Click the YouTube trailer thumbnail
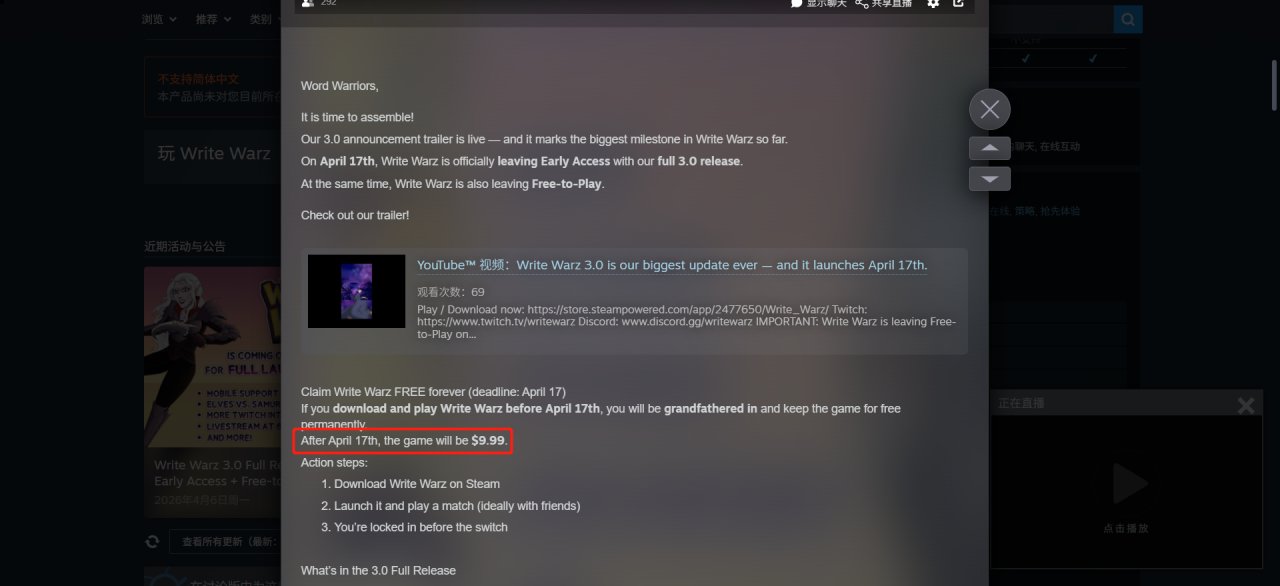Image resolution: width=1280 pixels, height=586 pixels. coord(356,291)
